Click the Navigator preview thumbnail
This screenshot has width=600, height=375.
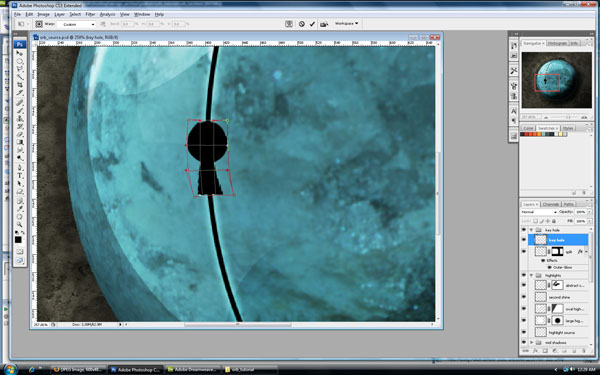(556, 80)
